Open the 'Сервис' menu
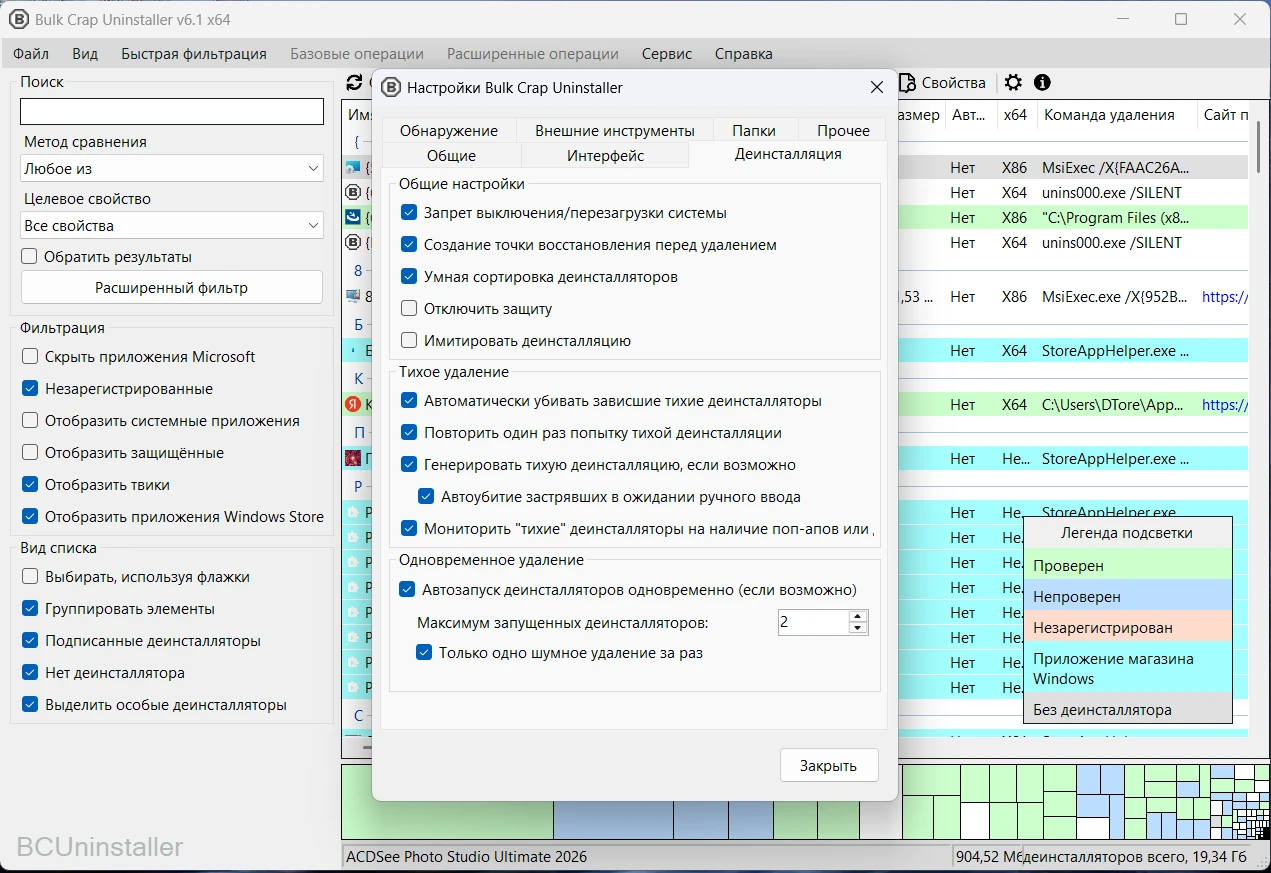This screenshot has width=1271, height=873. pos(667,54)
